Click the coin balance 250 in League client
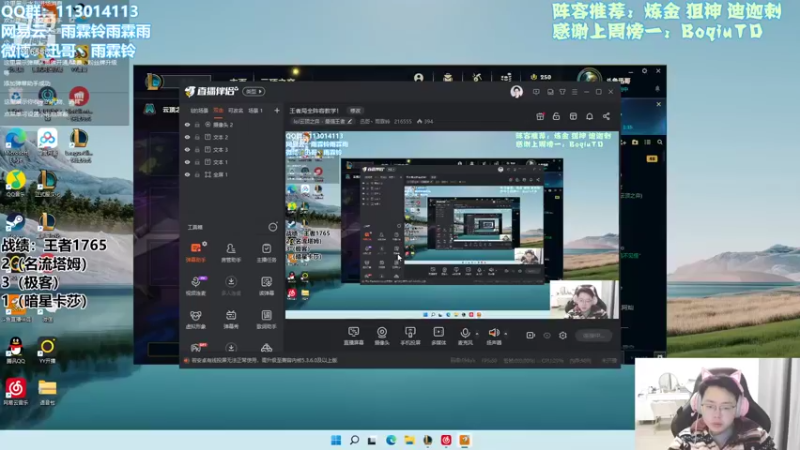This screenshot has width=800, height=450. coord(541,77)
